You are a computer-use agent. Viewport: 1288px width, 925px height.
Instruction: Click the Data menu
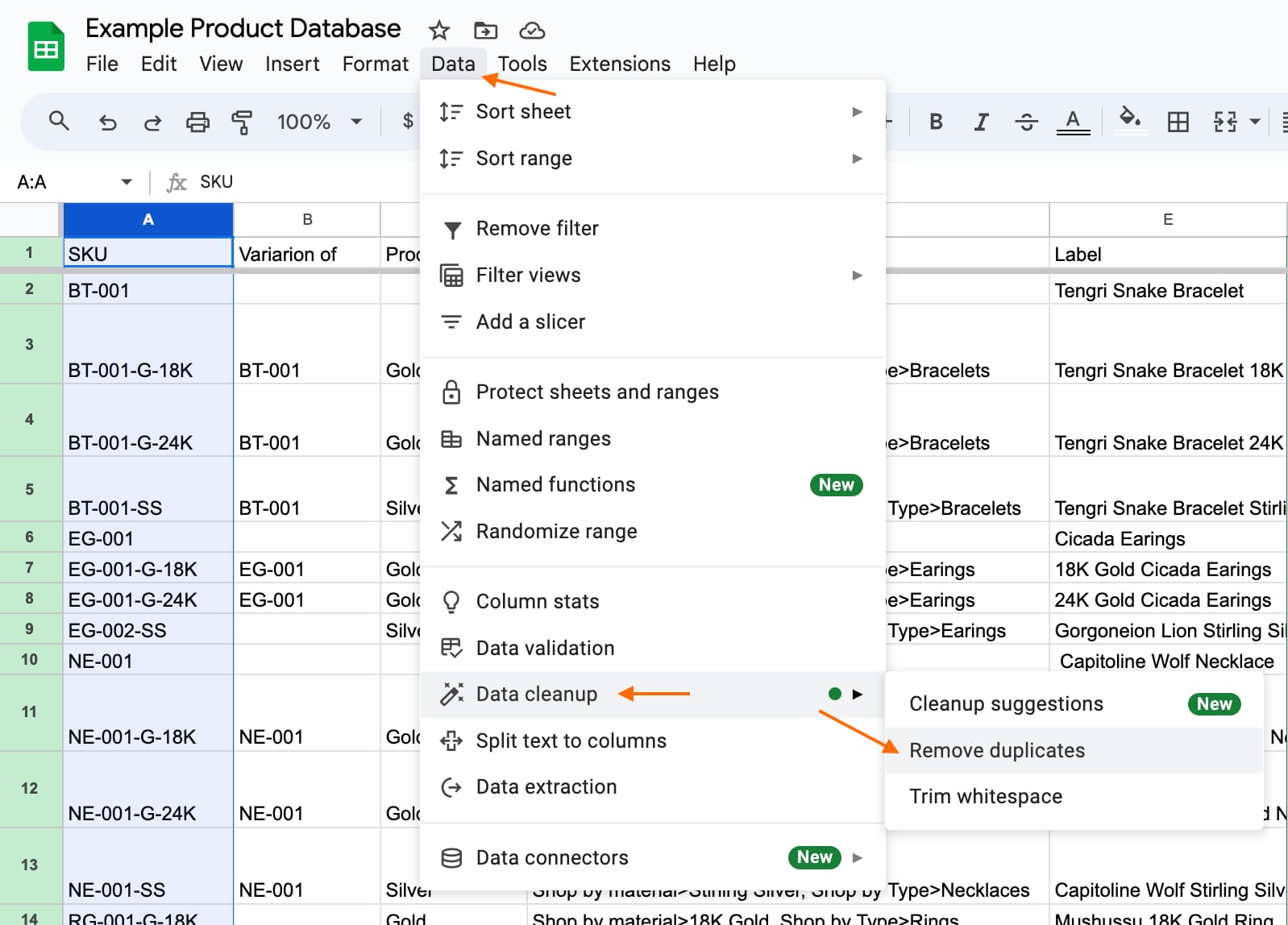453,64
